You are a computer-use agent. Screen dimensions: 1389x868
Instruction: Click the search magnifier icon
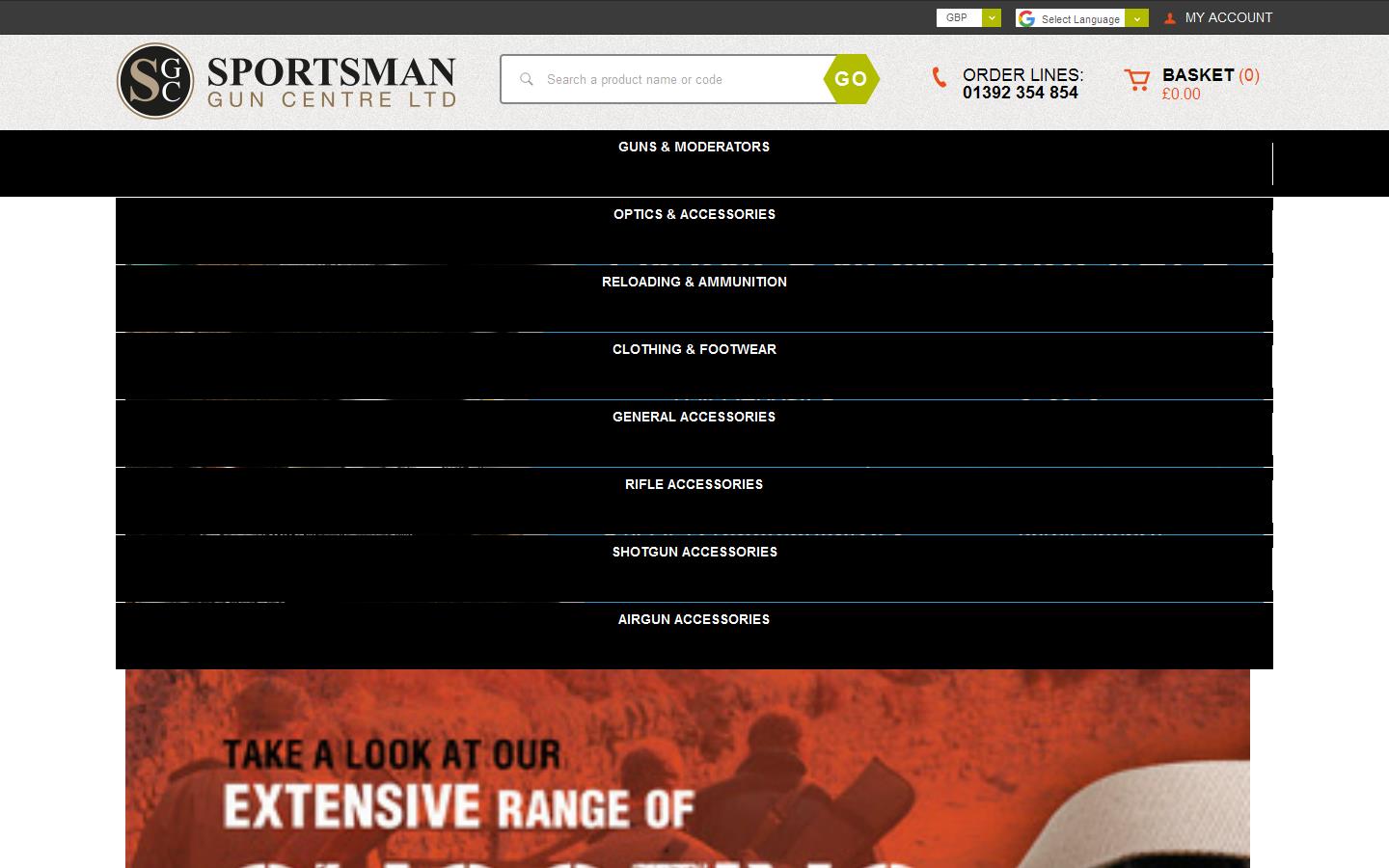(526, 79)
